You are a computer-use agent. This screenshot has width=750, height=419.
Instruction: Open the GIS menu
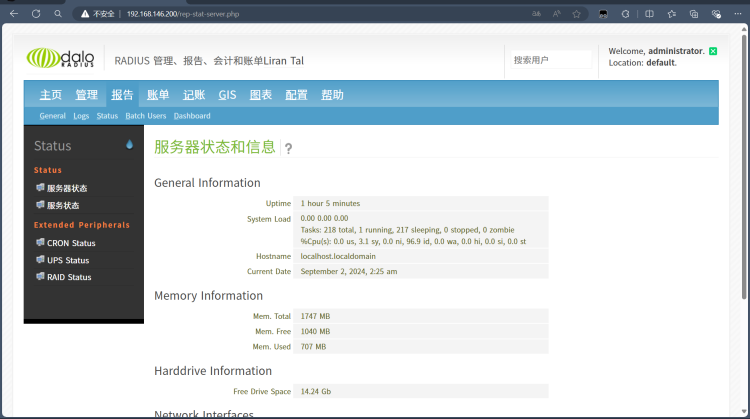tap(227, 95)
